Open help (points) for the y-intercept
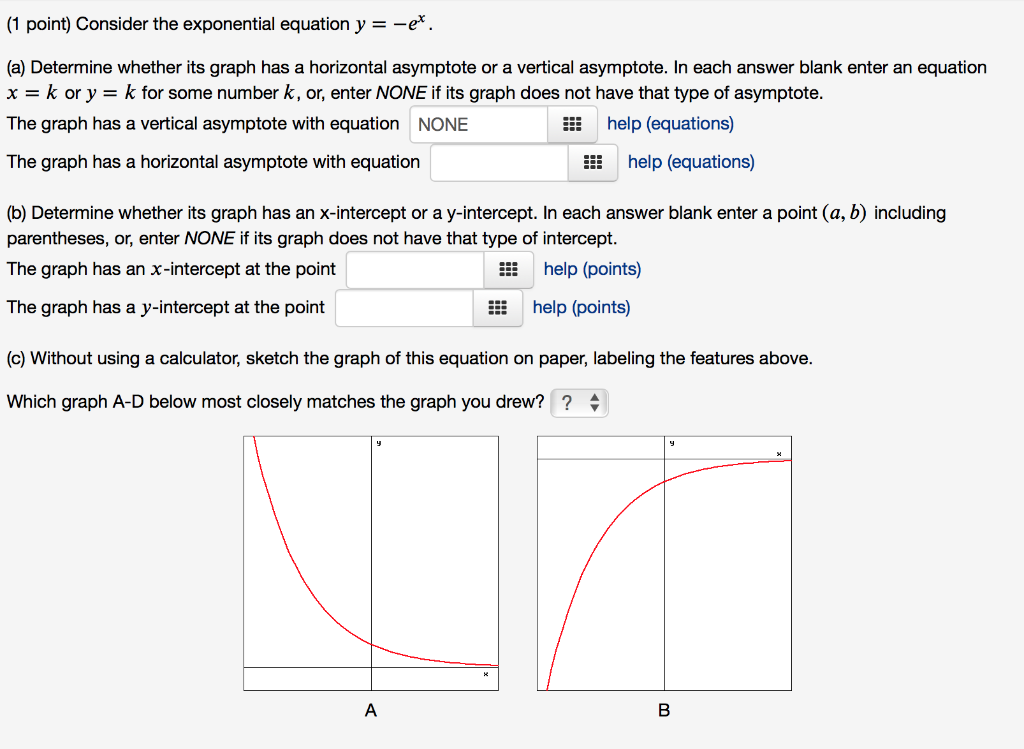Viewport: 1024px width, 749px height. (x=581, y=307)
